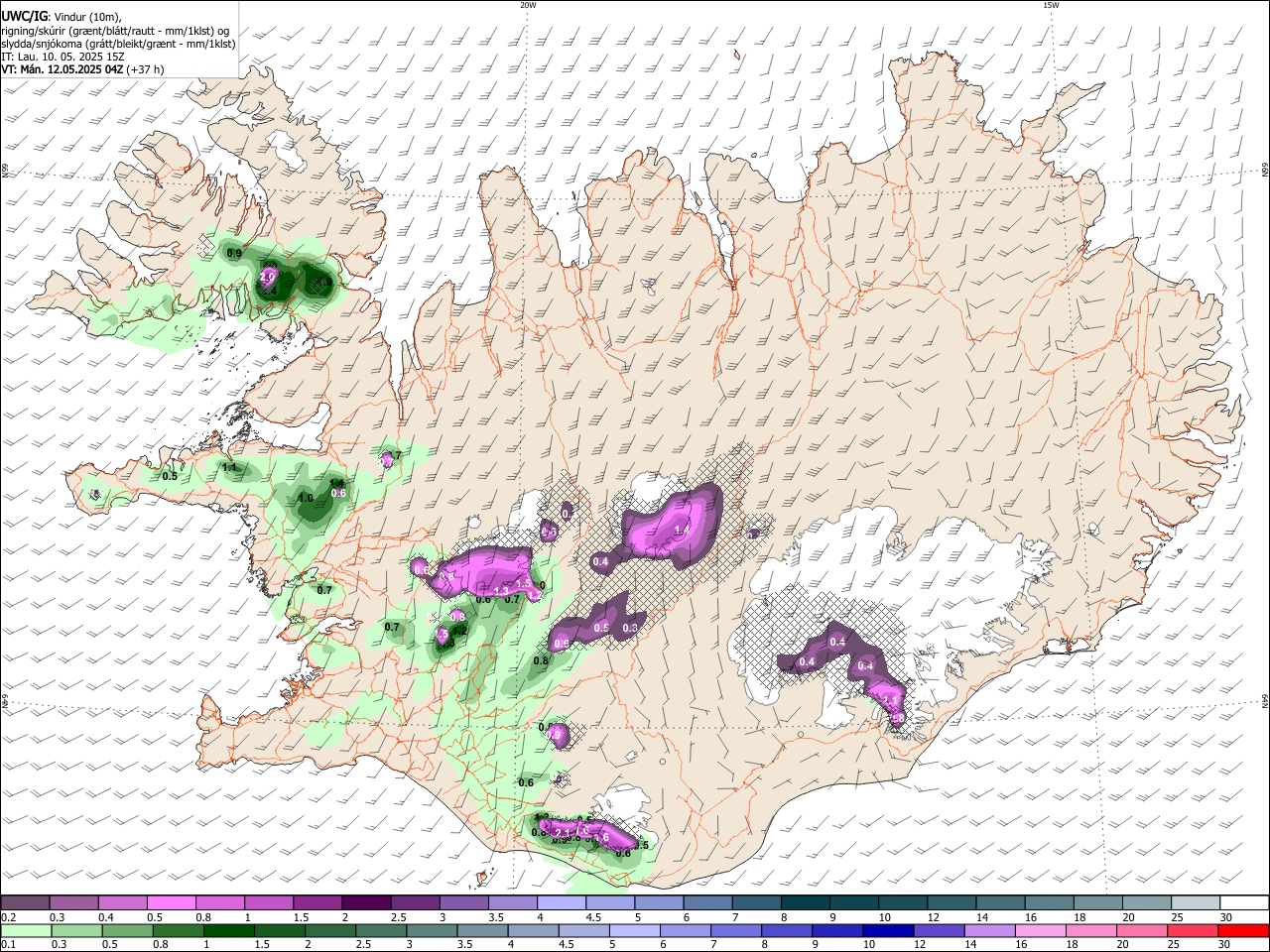
Task: Click the "1.4" value in the large pink snow area
Action: point(682,531)
